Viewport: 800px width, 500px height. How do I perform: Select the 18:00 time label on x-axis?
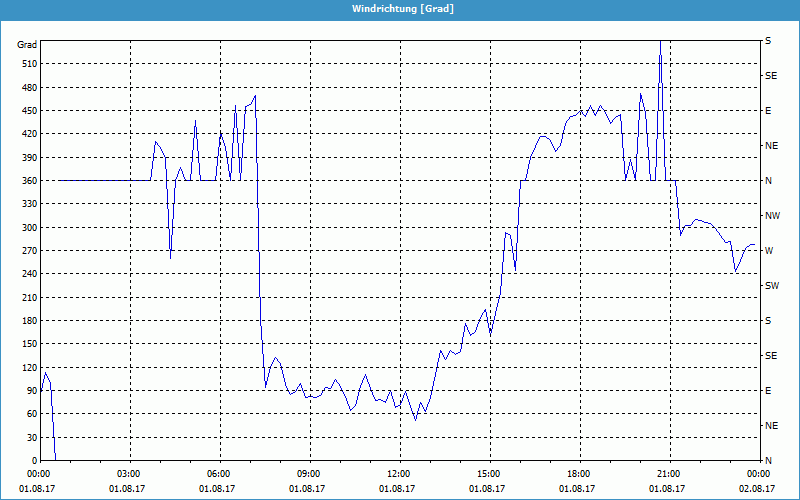578,473
